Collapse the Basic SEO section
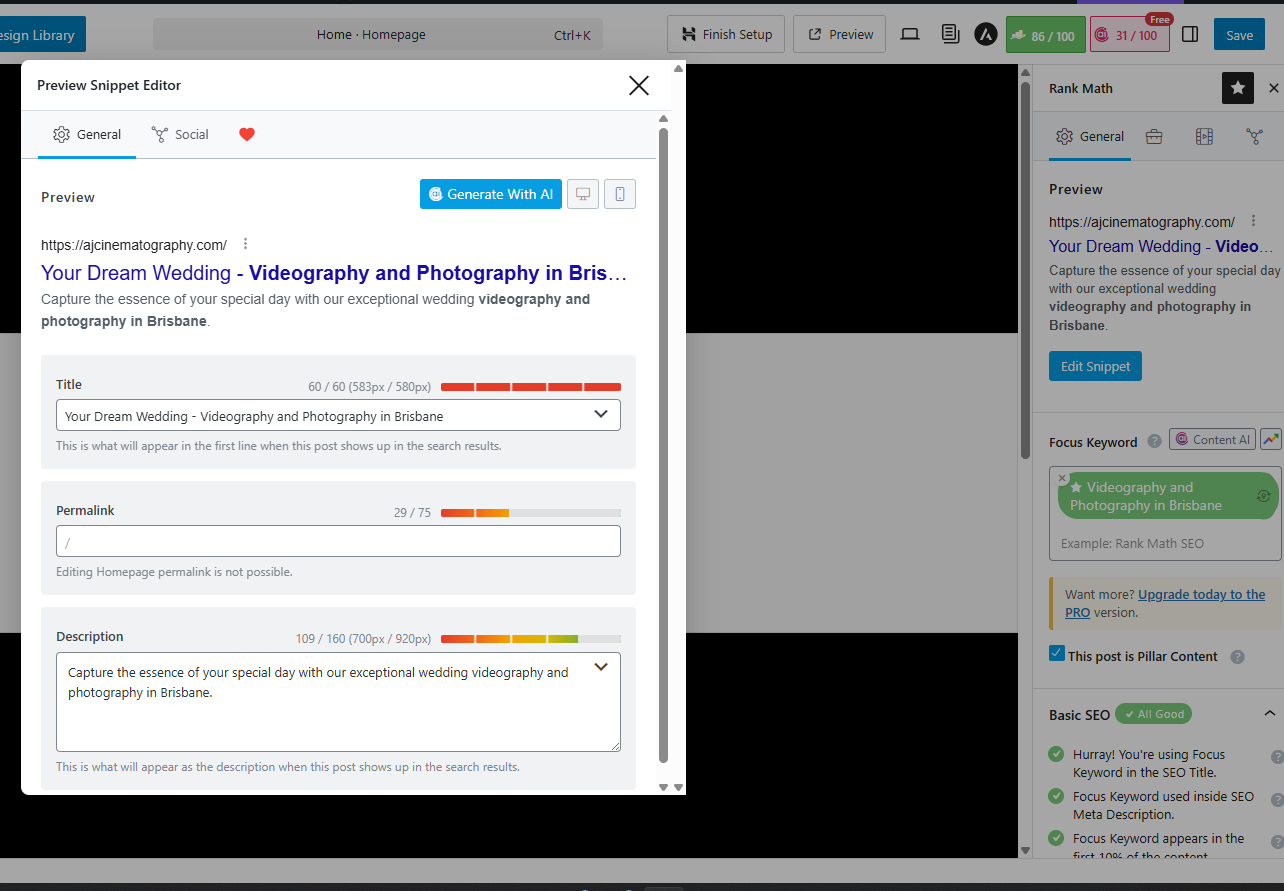Viewport: 1284px width, 891px height. (1269, 714)
